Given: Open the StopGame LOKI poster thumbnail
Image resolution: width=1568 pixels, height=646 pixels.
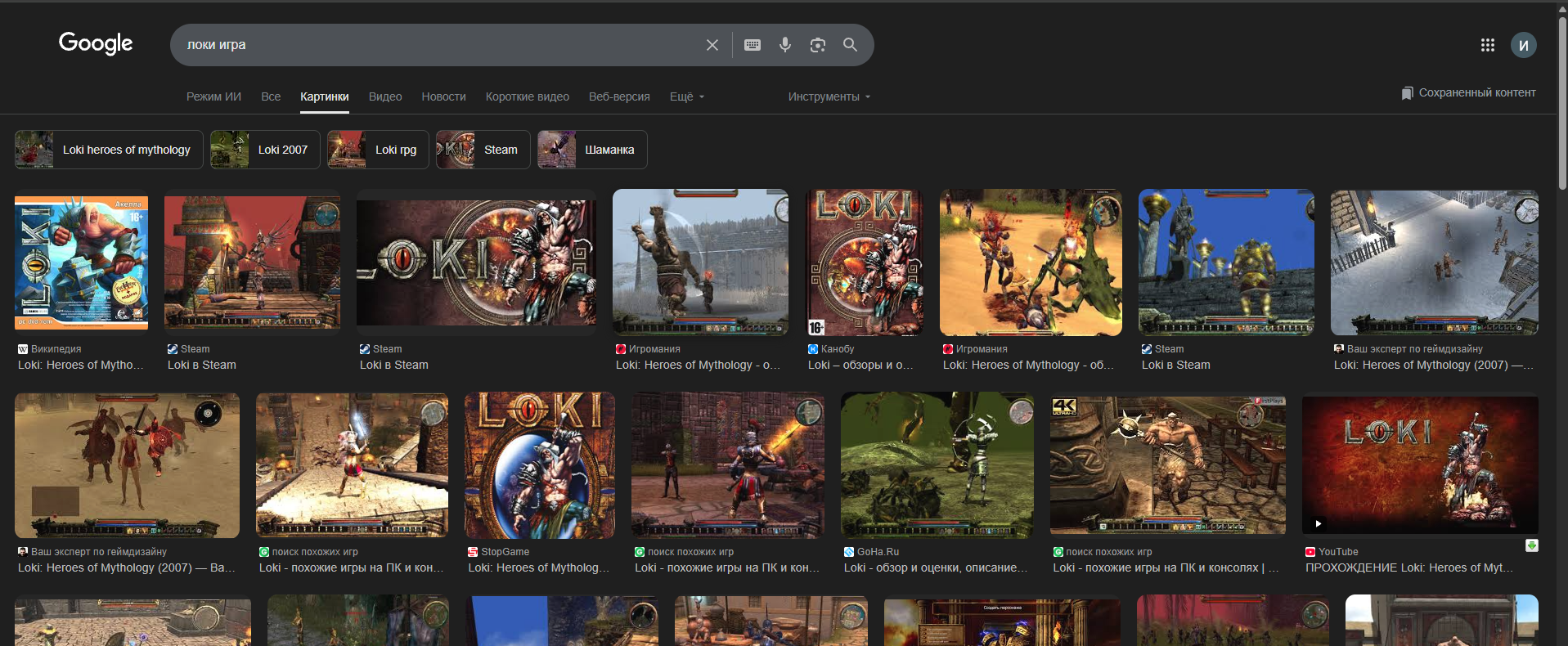Looking at the screenshot, I should [x=540, y=465].
